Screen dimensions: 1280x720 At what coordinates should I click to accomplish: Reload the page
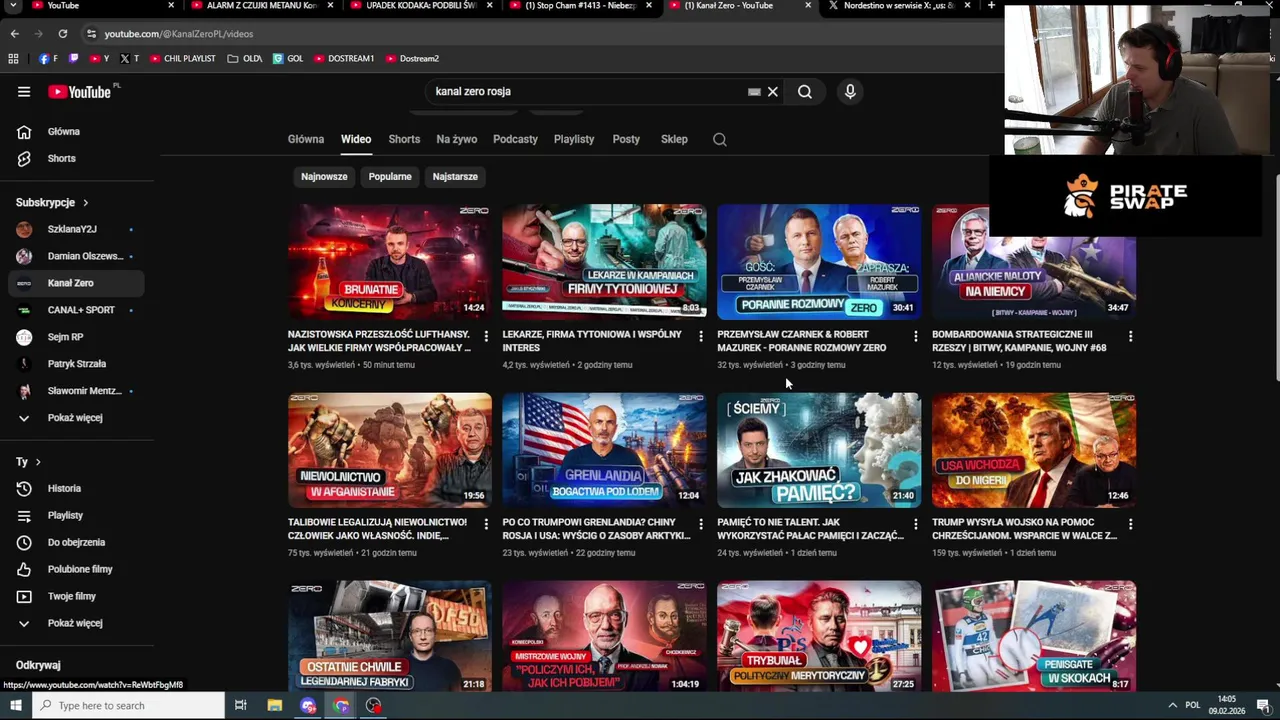[62, 33]
